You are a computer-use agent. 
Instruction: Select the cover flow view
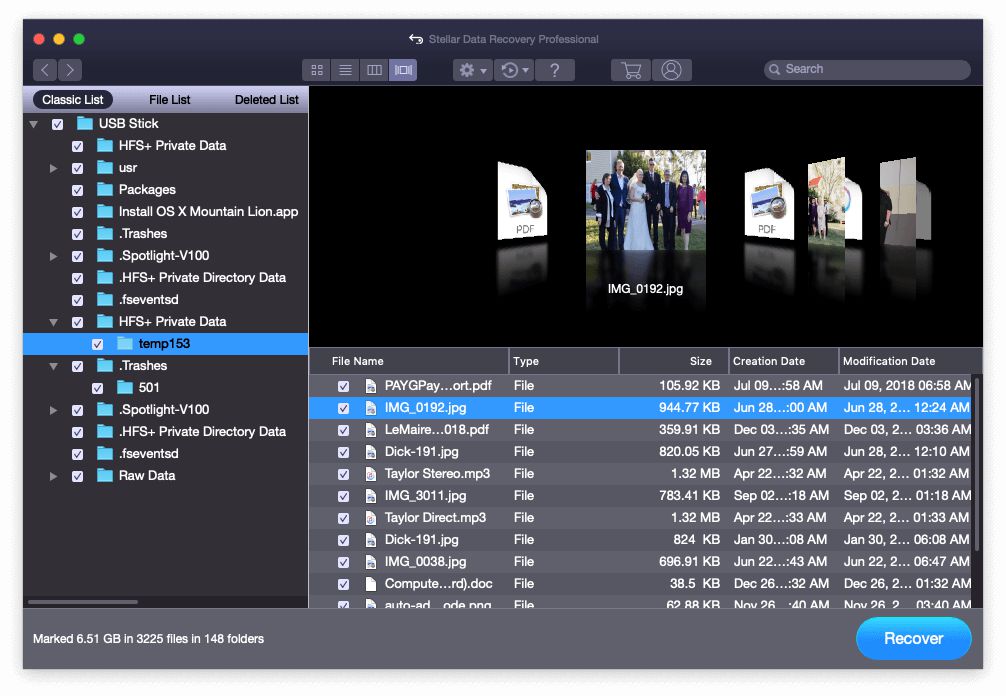tap(403, 70)
